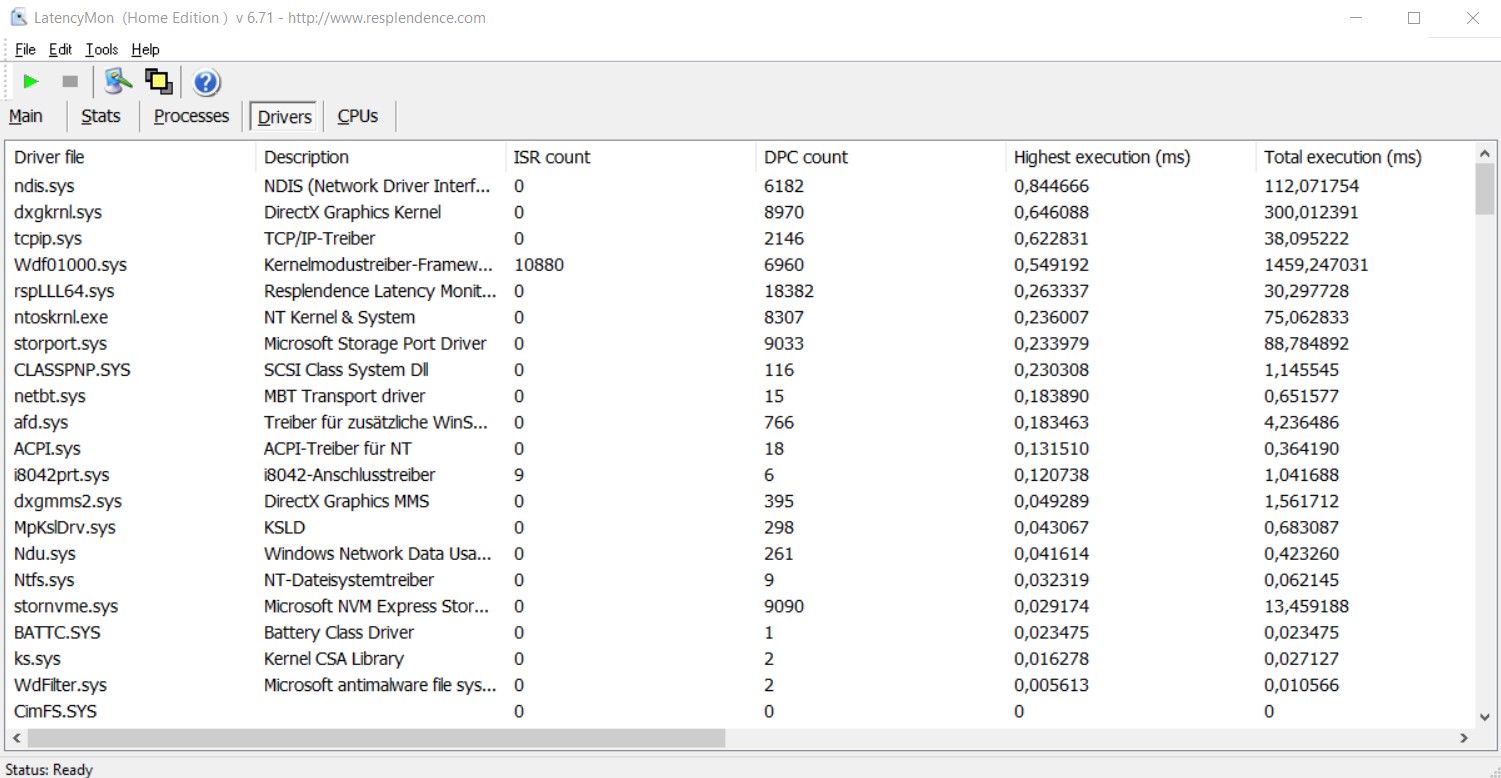
Task: Sort by the ISR count column header
Action: 551,157
